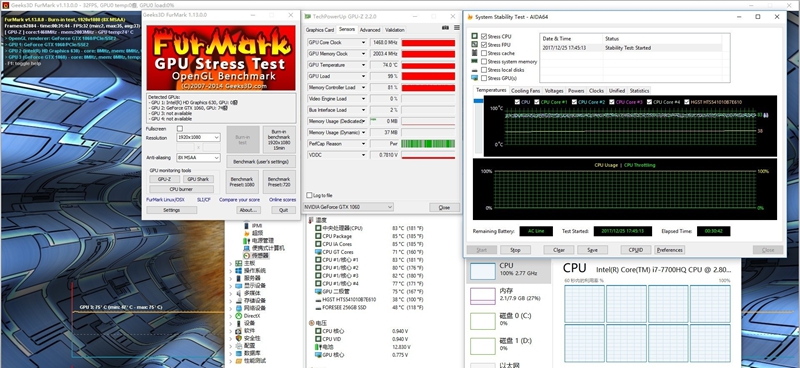Toggle the CPU Core #1 graph checkbox
This screenshot has width=800, height=368.
point(537,102)
